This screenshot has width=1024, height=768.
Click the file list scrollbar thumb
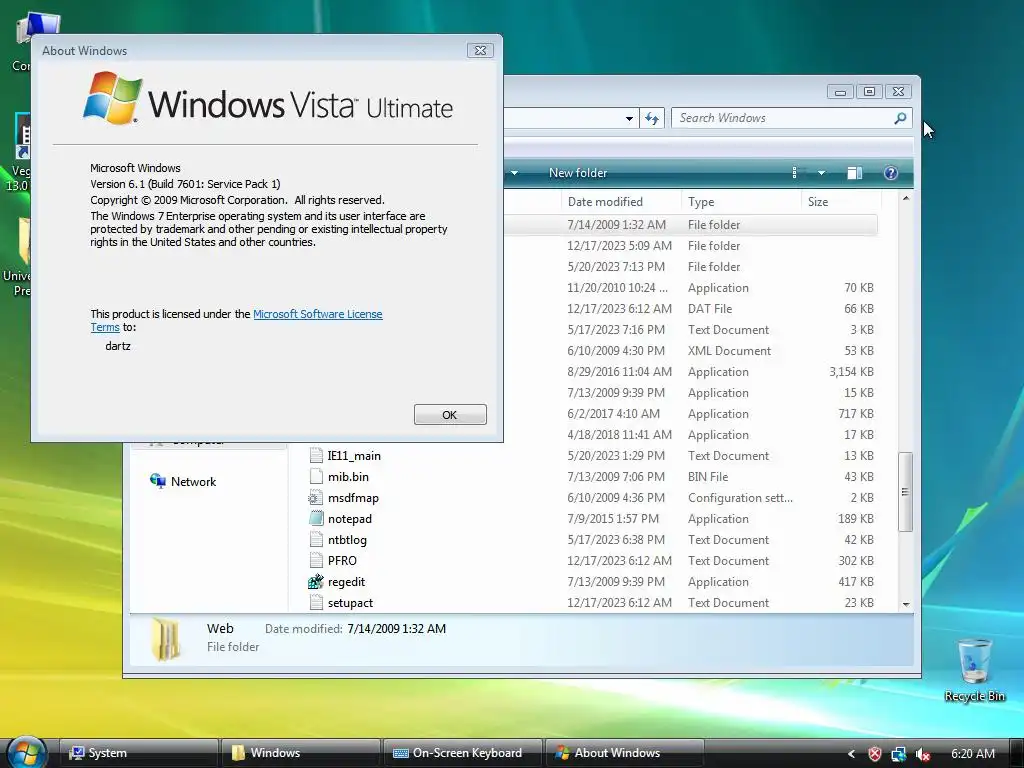pos(906,492)
